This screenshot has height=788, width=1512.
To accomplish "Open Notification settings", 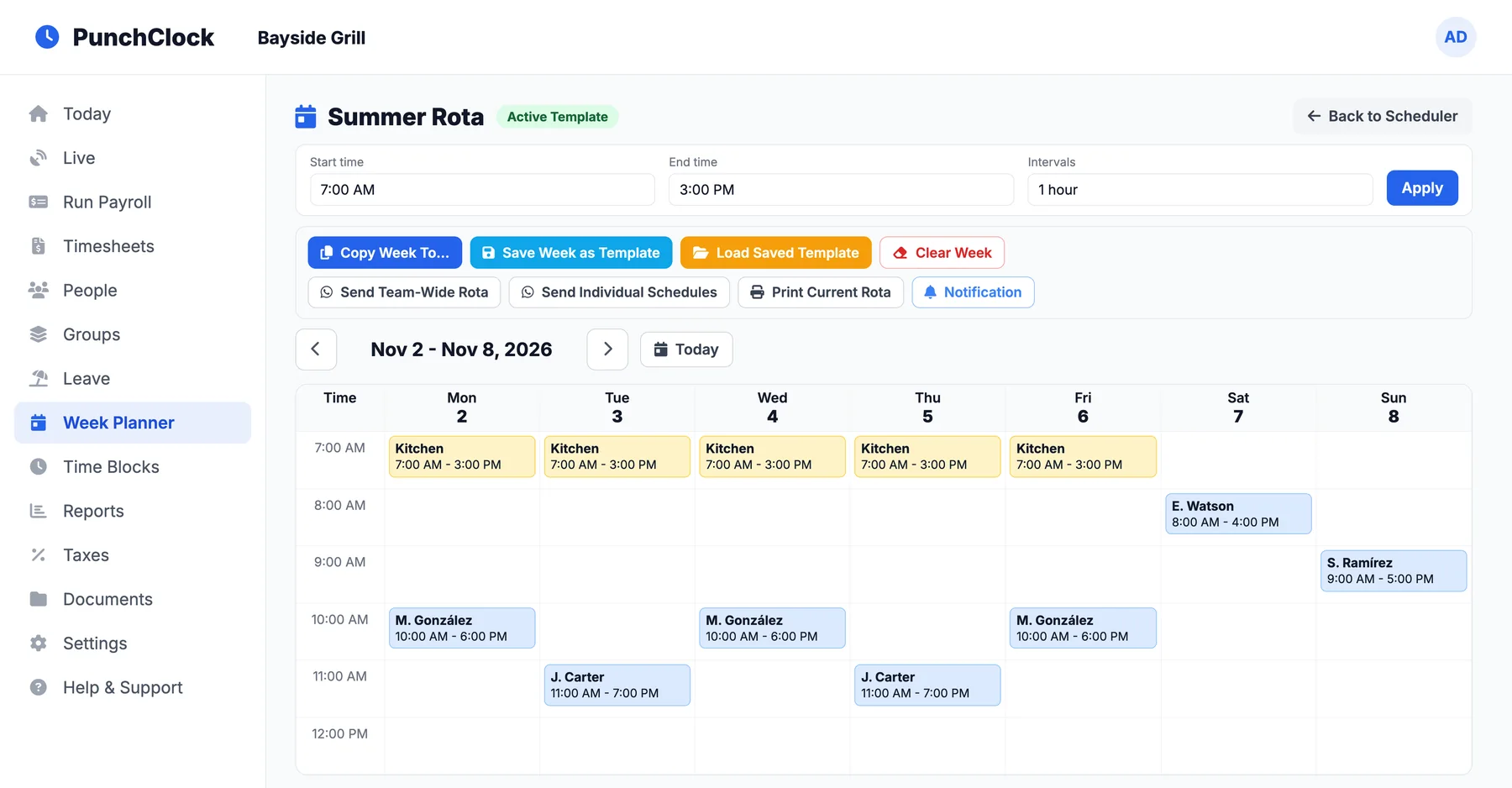I will pos(973,292).
